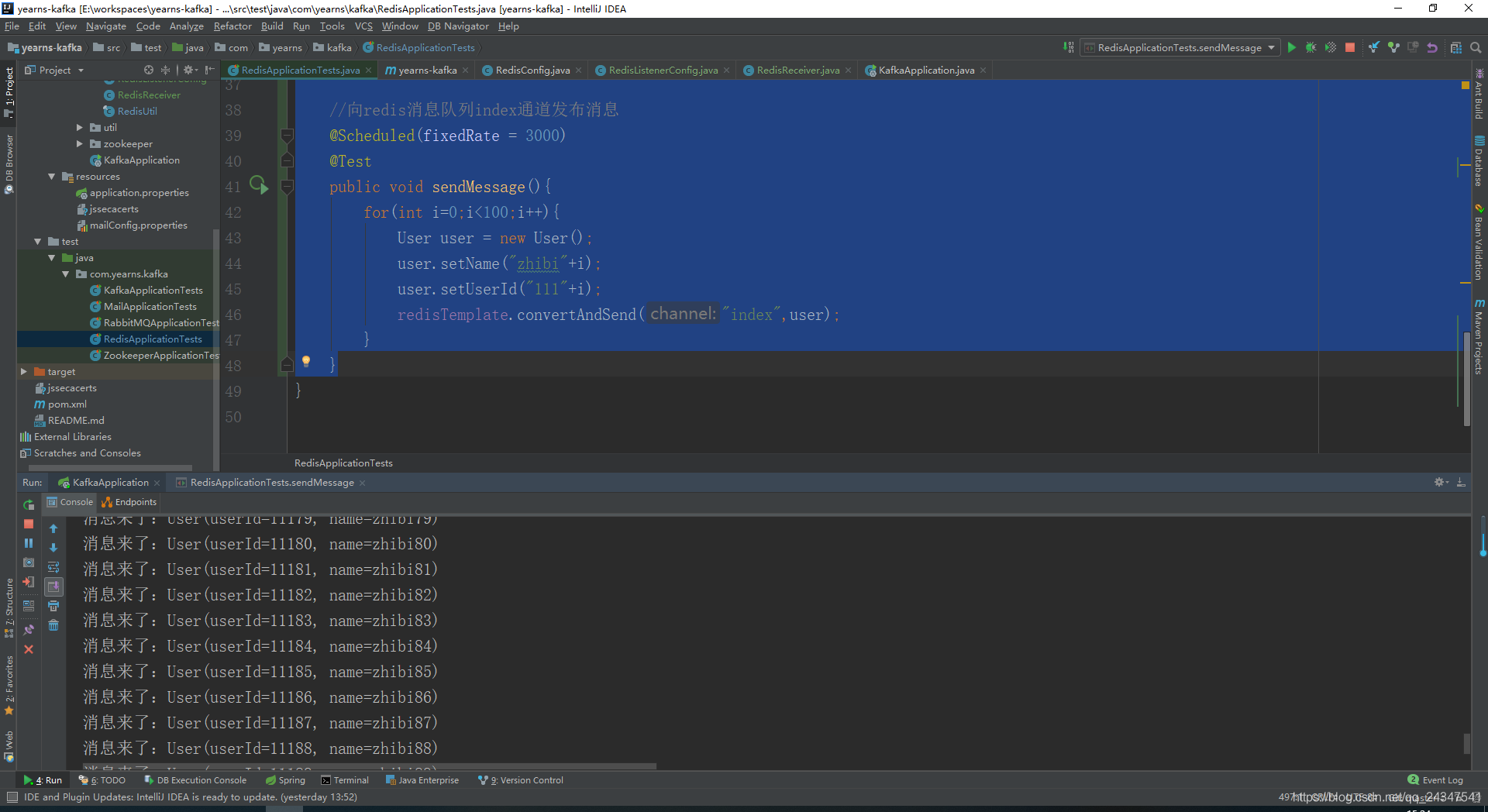1488x812 pixels.
Task: Toggle soft-wrap in the console
Action: 53,567
